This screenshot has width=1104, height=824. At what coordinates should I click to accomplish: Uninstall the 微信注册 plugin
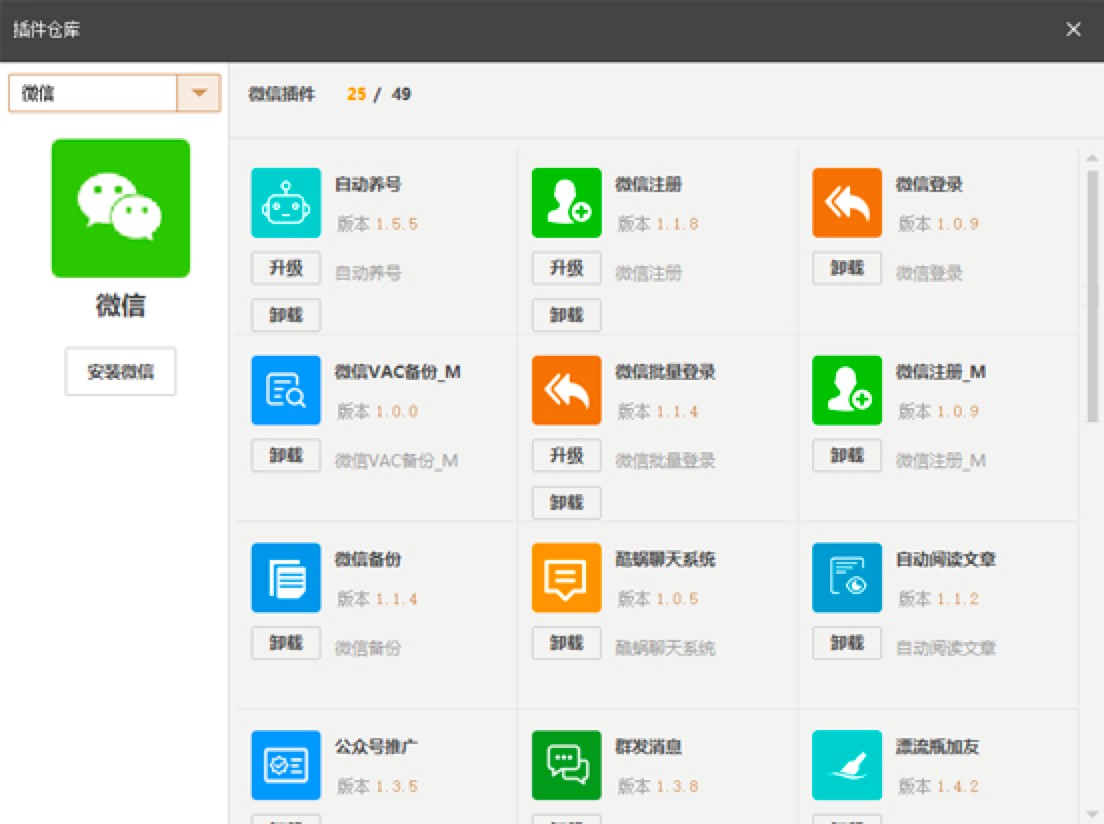[x=566, y=315]
